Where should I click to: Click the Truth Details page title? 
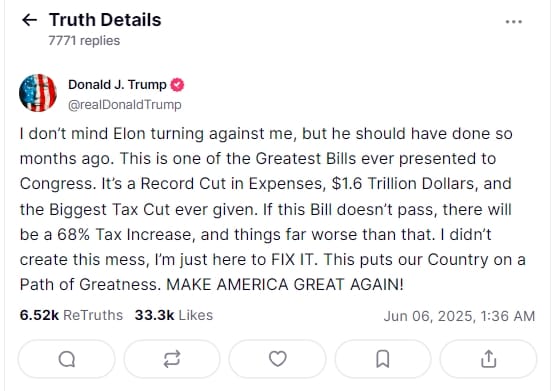click(x=105, y=20)
